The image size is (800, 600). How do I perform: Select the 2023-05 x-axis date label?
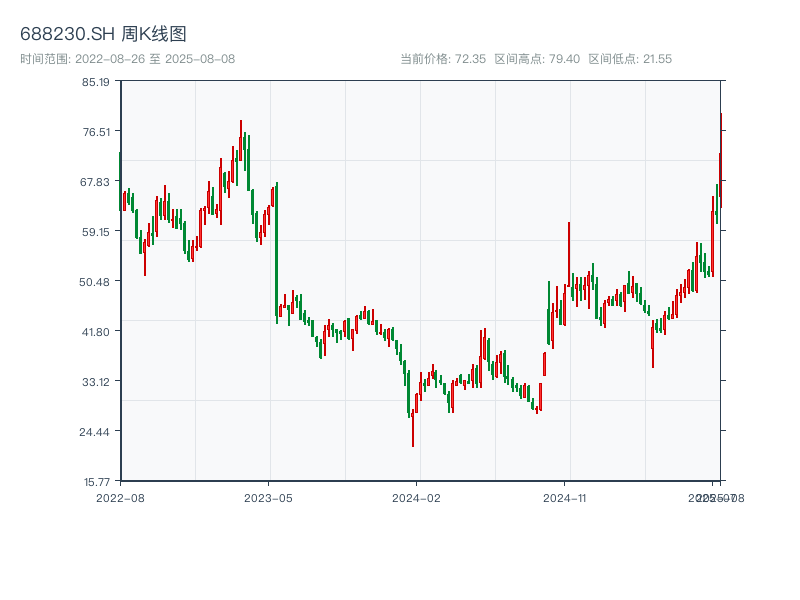point(268,497)
